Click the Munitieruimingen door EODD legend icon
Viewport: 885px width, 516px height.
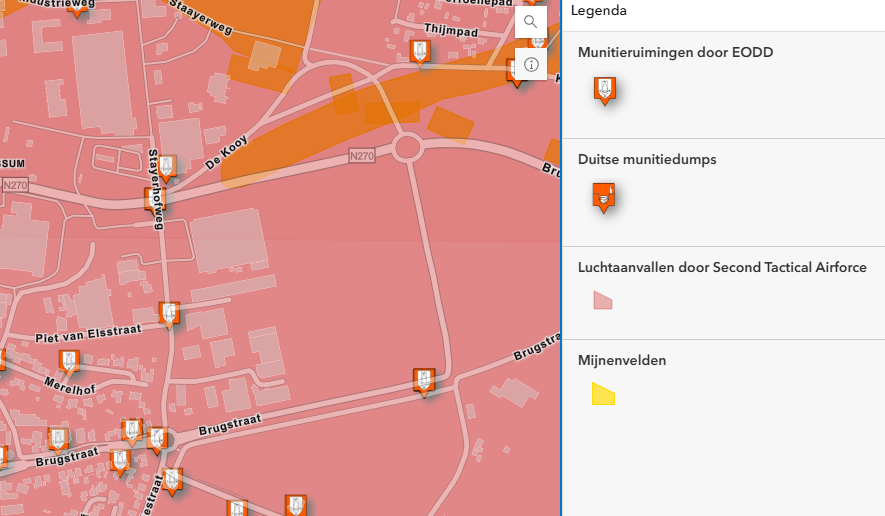[x=604, y=91]
